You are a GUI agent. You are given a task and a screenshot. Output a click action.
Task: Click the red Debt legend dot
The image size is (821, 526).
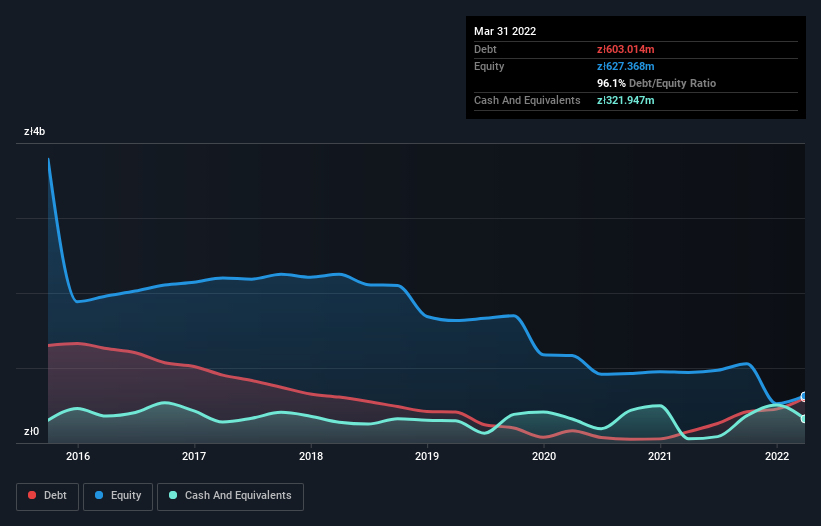tap(32, 495)
